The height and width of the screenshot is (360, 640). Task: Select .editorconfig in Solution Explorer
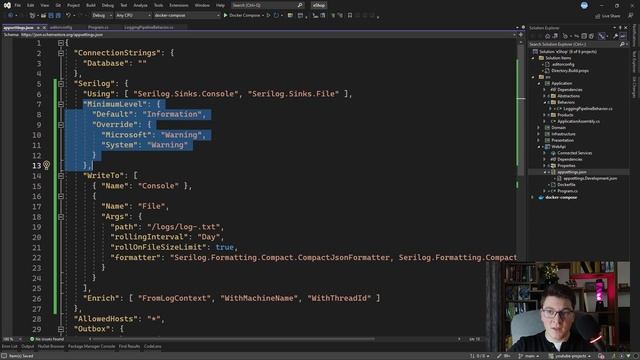[x=563, y=64]
